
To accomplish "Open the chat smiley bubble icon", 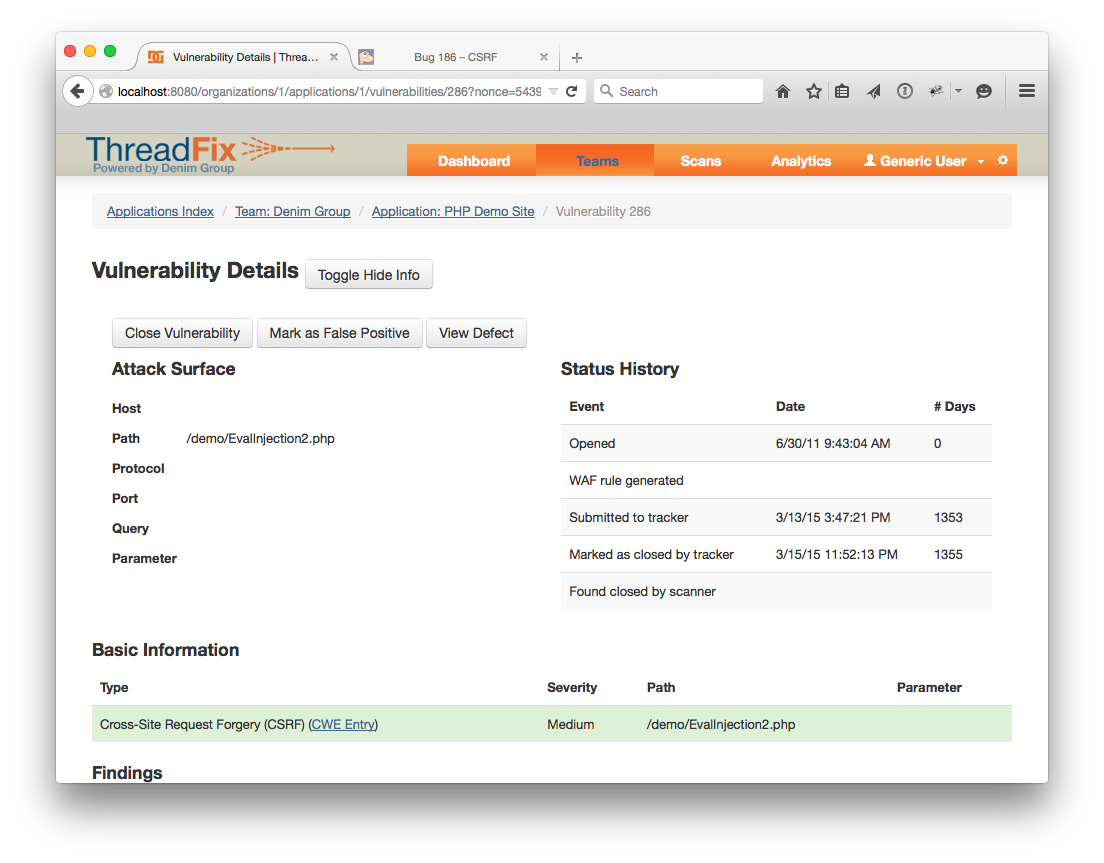I will (984, 92).
